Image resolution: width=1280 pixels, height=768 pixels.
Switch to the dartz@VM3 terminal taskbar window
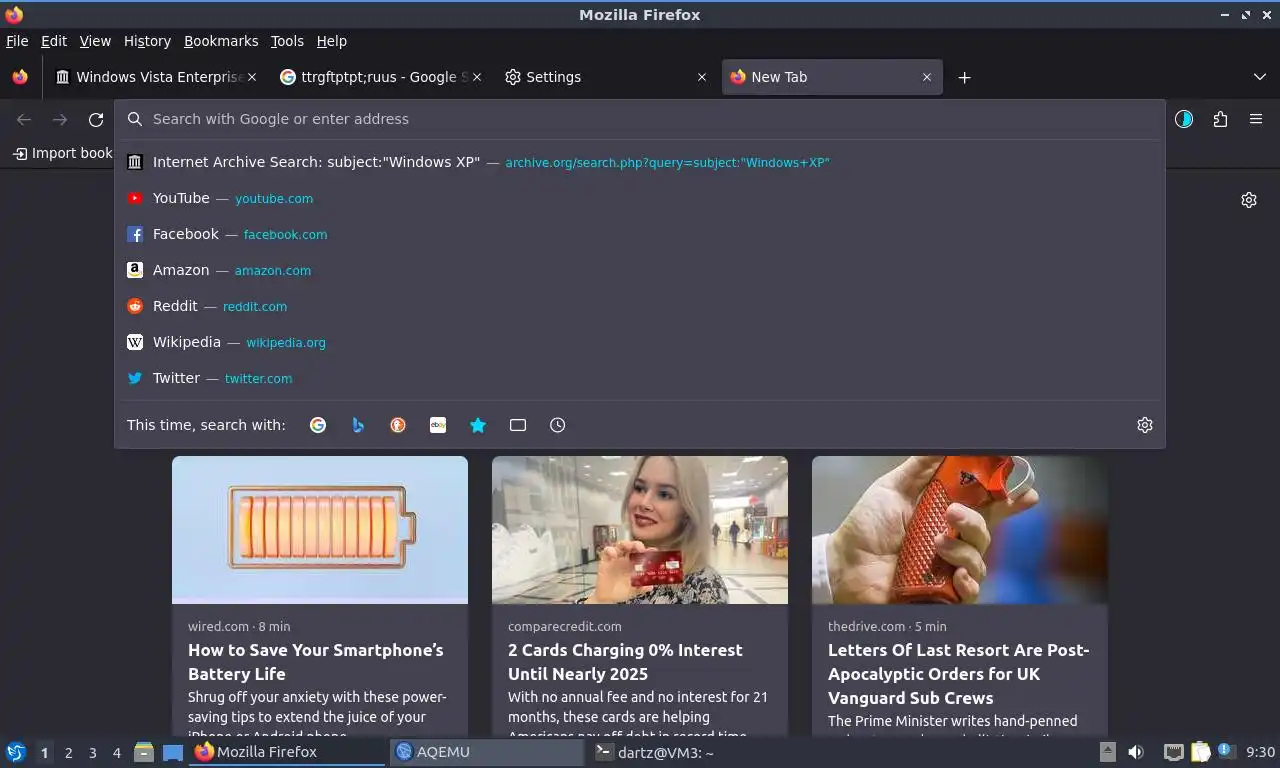688,752
